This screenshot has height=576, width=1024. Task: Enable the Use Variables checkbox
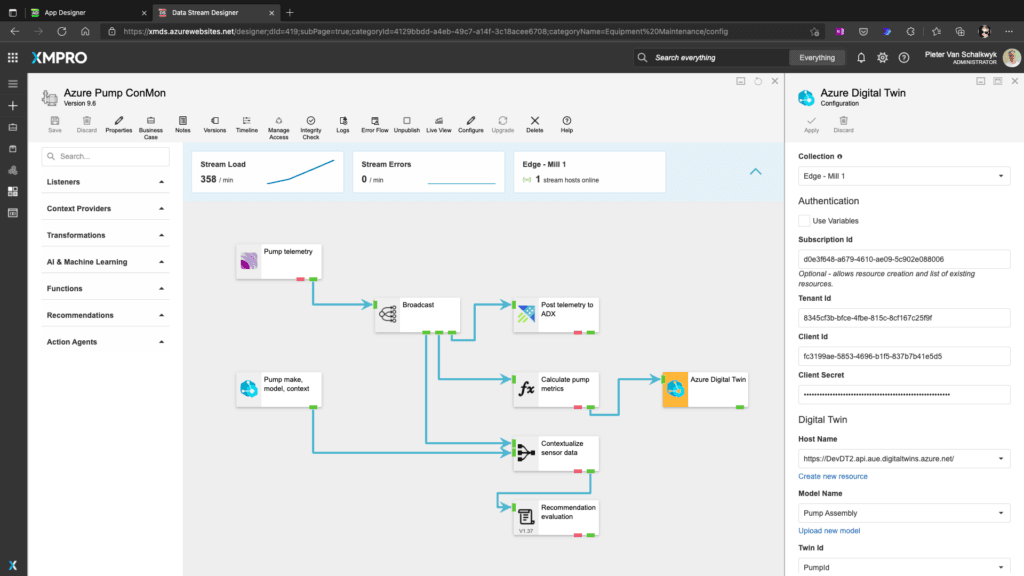pyautogui.click(x=804, y=220)
